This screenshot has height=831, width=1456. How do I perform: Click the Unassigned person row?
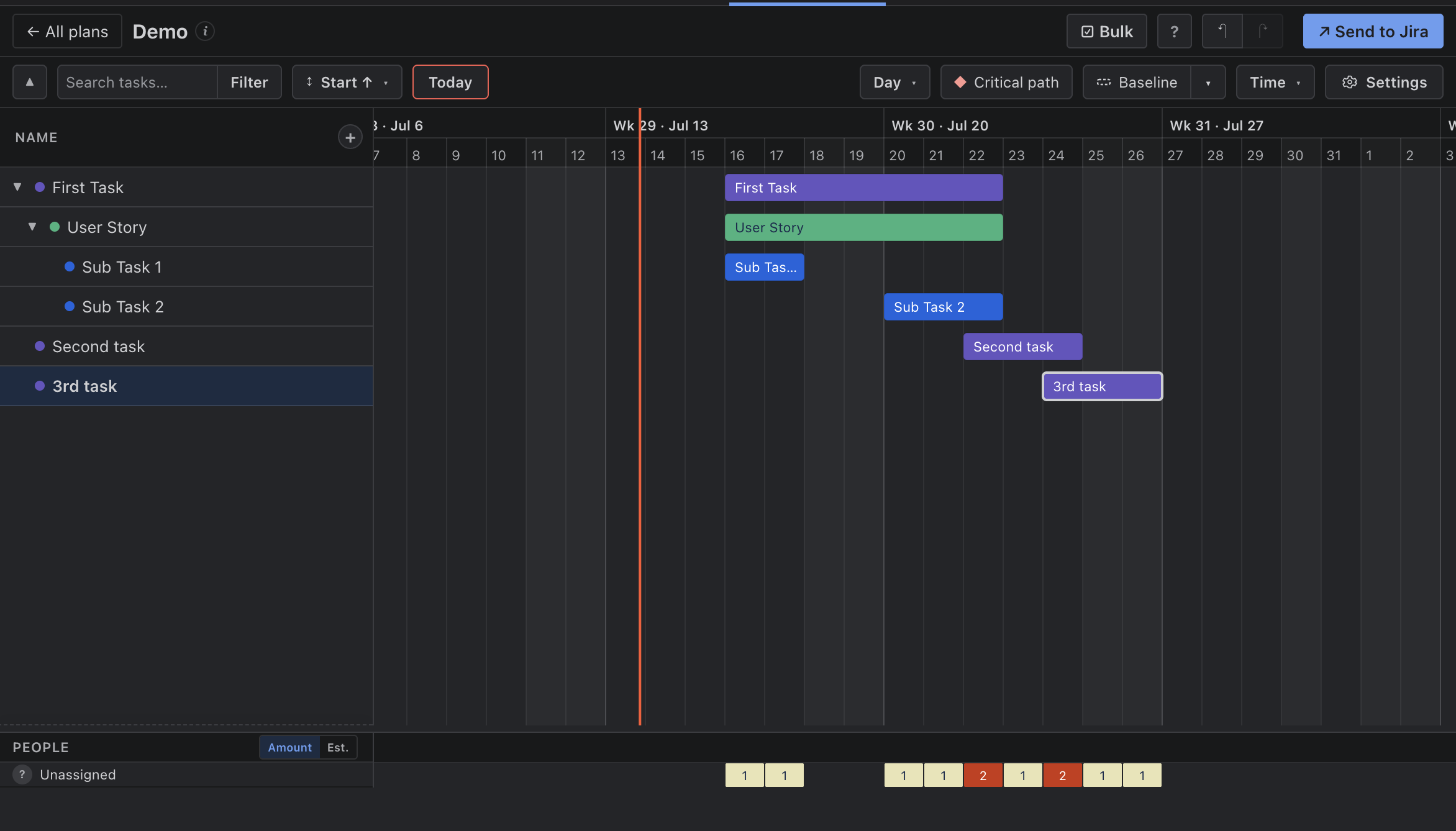186,774
